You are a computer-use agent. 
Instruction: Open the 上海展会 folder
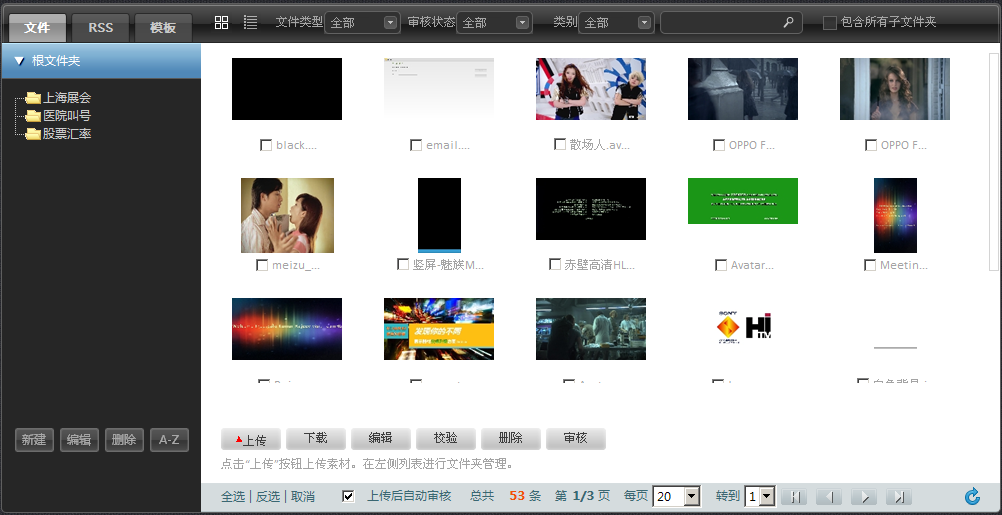pyautogui.click(x=67, y=98)
